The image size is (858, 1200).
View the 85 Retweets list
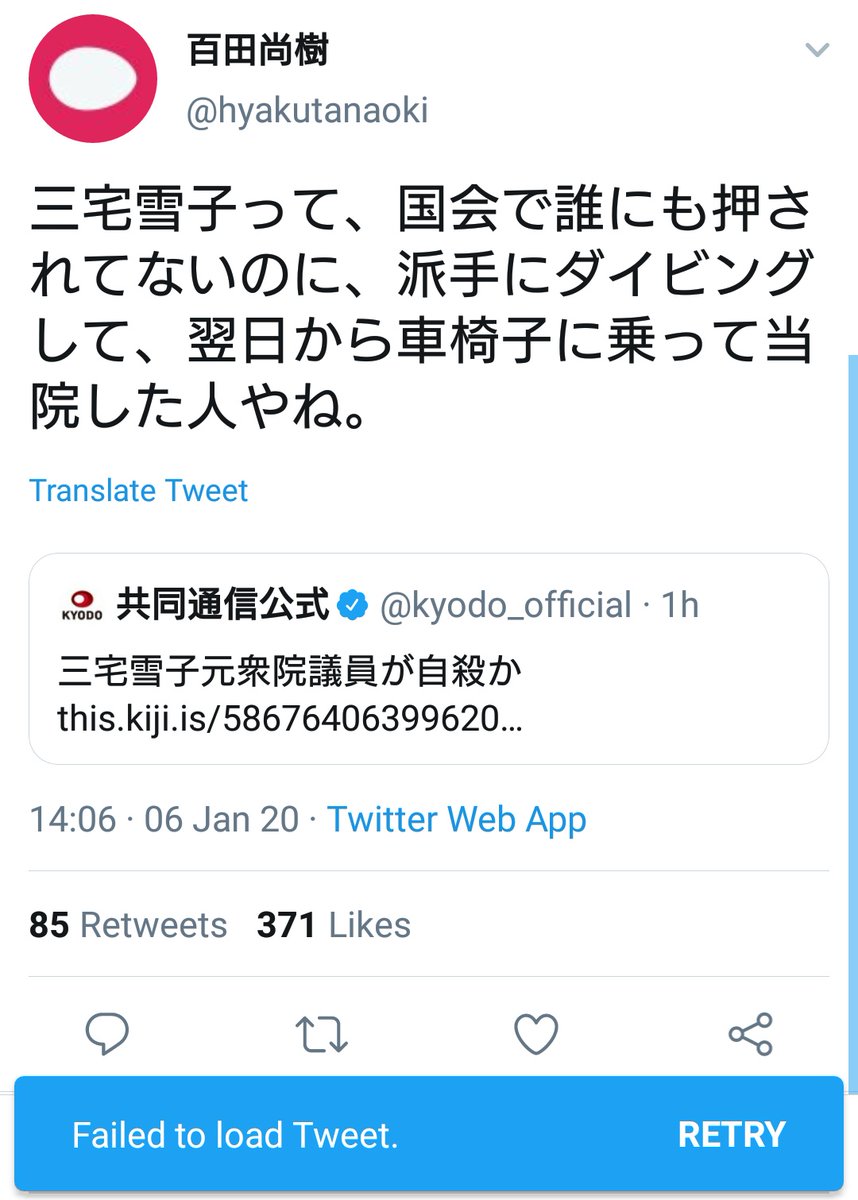click(128, 925)
